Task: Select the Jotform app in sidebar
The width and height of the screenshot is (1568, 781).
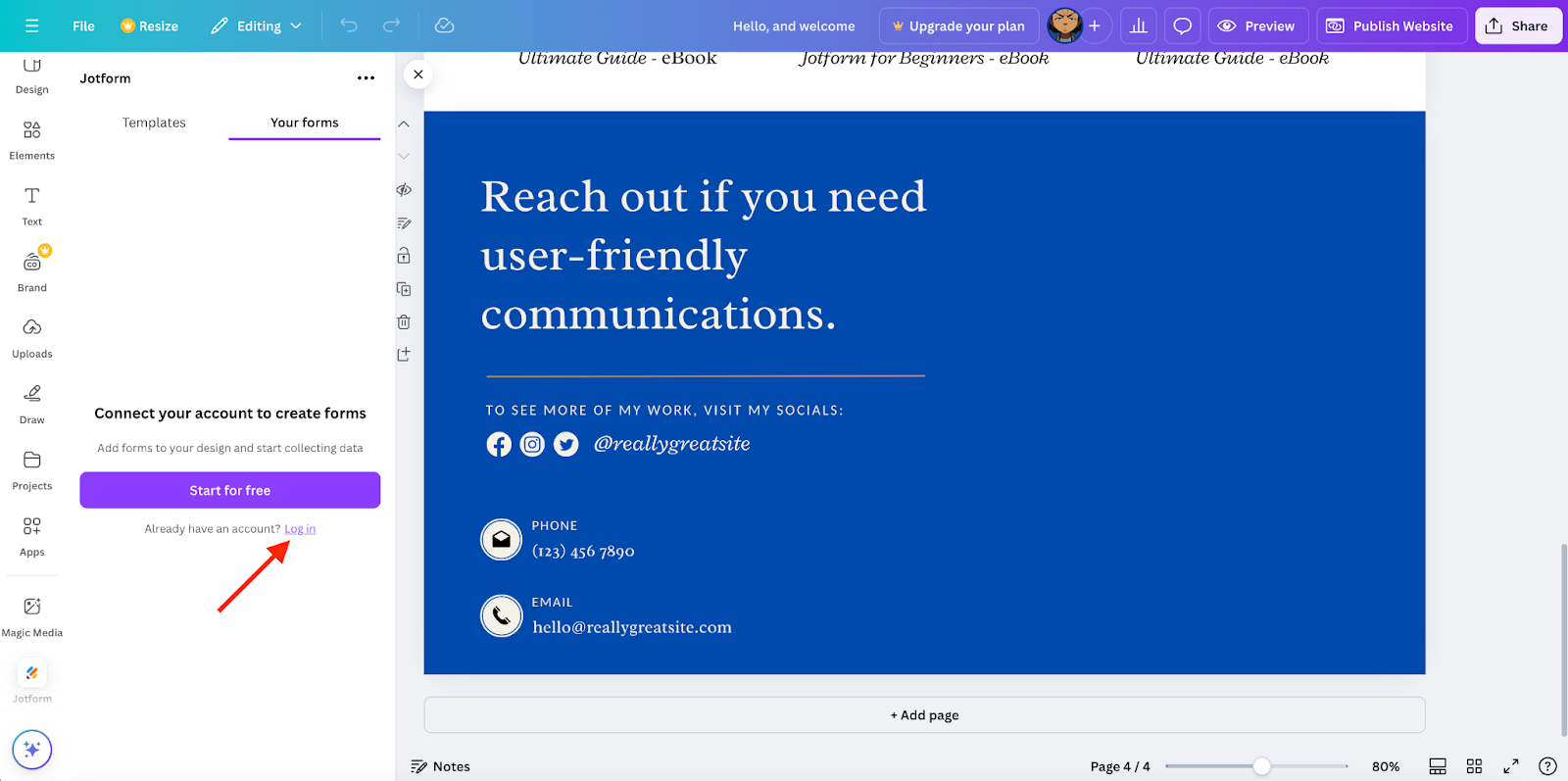Action: [31, 681]
